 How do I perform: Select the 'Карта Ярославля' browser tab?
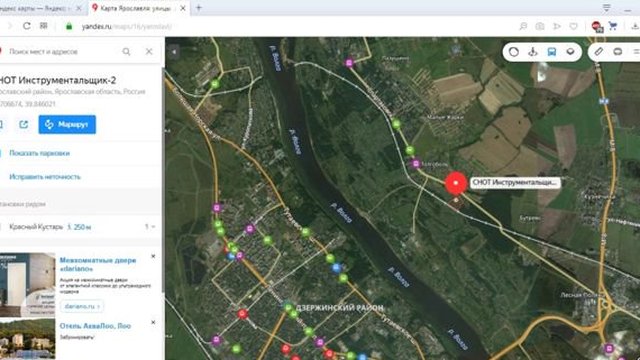click(x=136, y=8)
